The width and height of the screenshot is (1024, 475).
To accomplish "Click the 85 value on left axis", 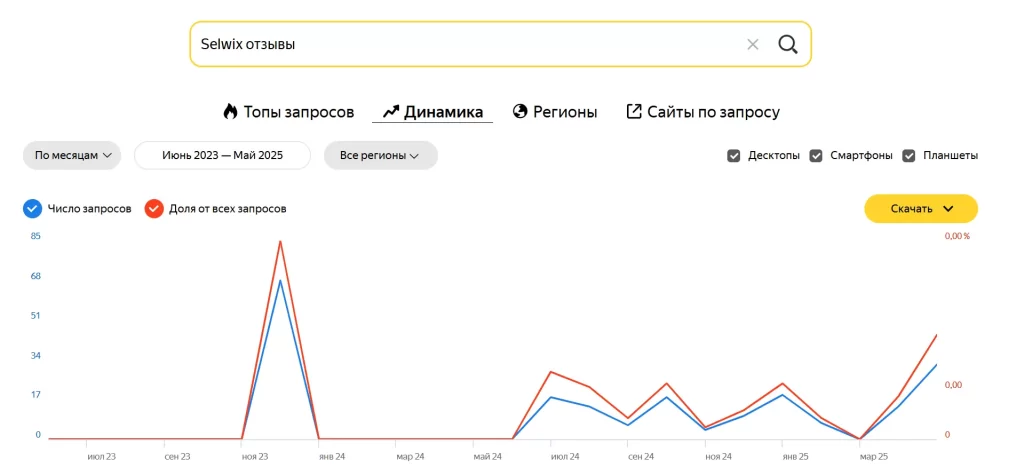I will [x=35, y=236].
